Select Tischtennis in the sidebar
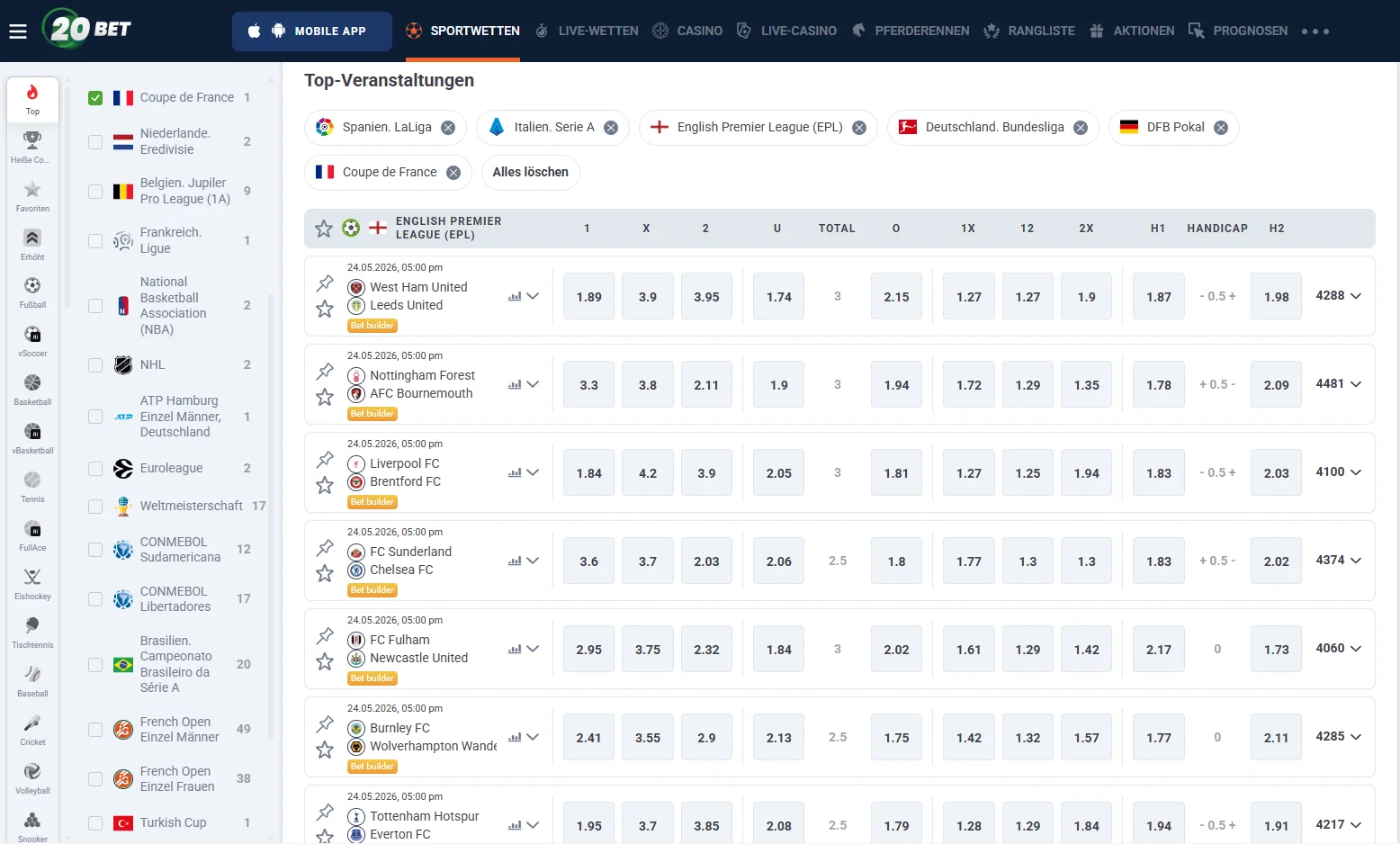The height and width of the screenshot is (844, 1400). coord(32,633)
